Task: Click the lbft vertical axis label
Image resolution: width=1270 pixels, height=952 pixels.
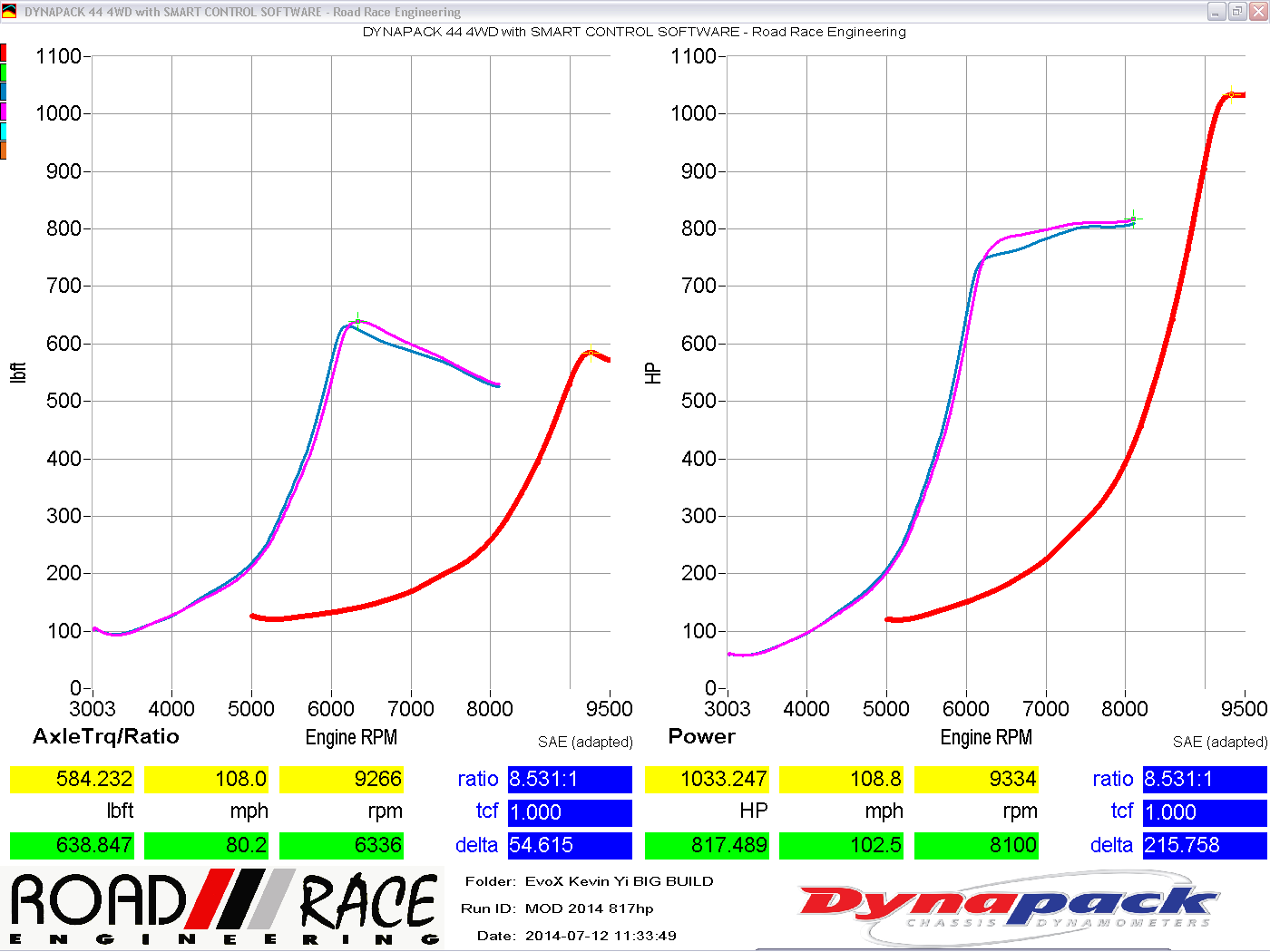Action: pos(18,372)
